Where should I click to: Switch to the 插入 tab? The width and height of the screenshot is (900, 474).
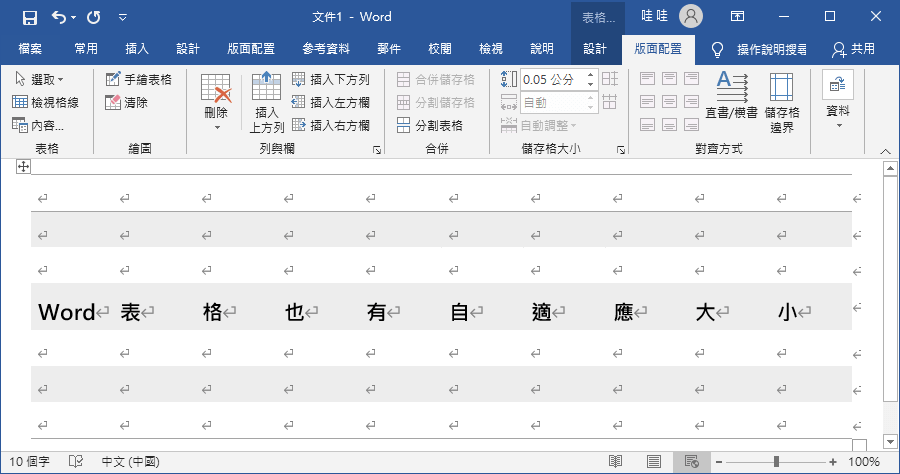(x=137, y=49)
